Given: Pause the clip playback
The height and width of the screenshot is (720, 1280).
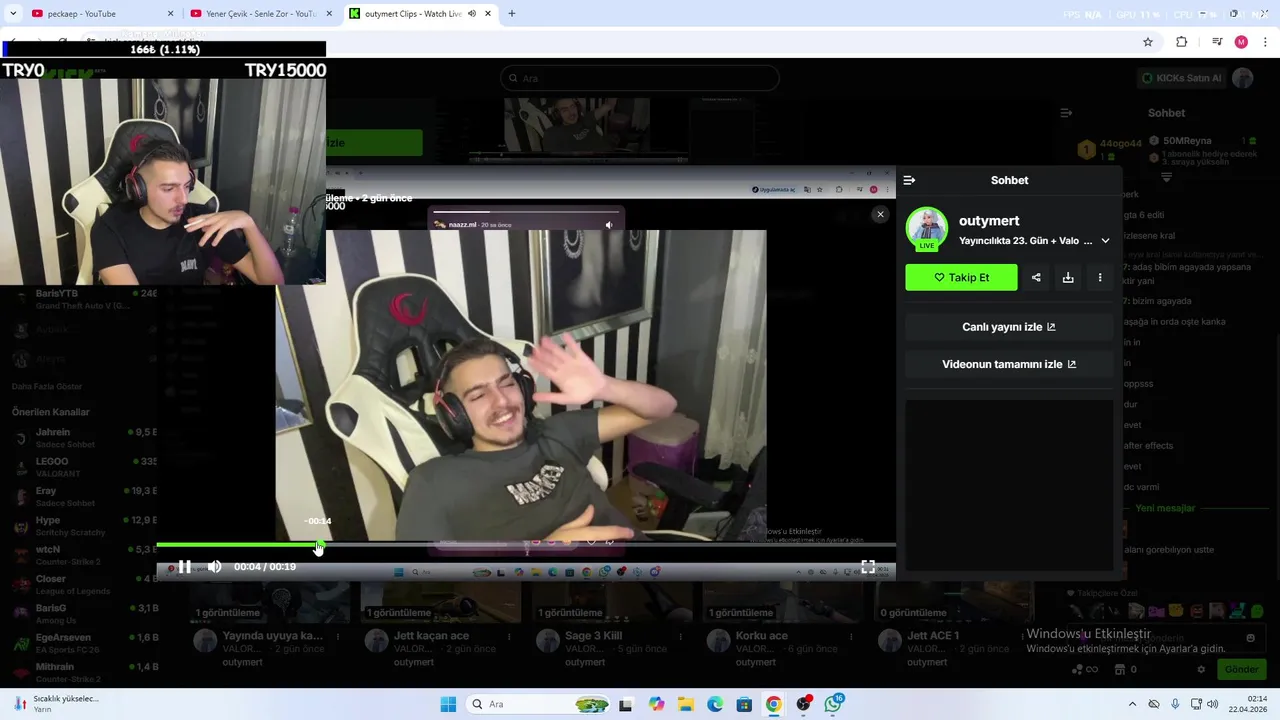Looking at the screenshot, I should click(x=185, y=567).
